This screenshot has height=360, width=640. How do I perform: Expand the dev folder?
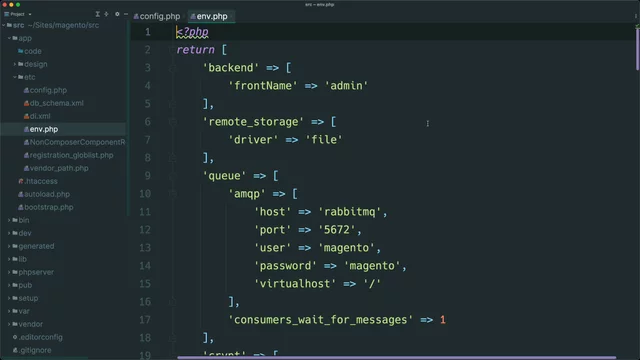[9, 233]
